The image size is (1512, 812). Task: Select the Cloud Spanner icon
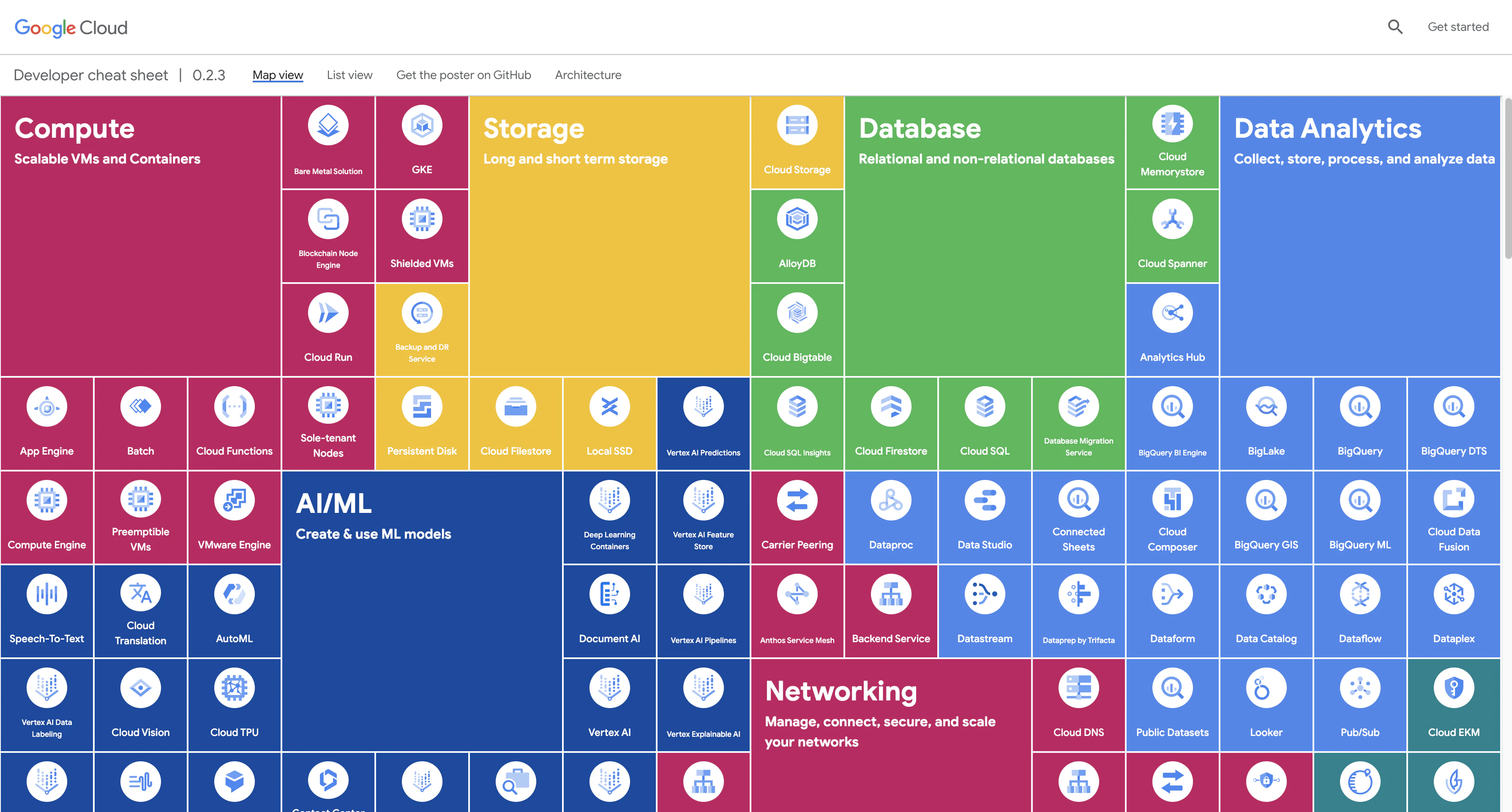1172,219
